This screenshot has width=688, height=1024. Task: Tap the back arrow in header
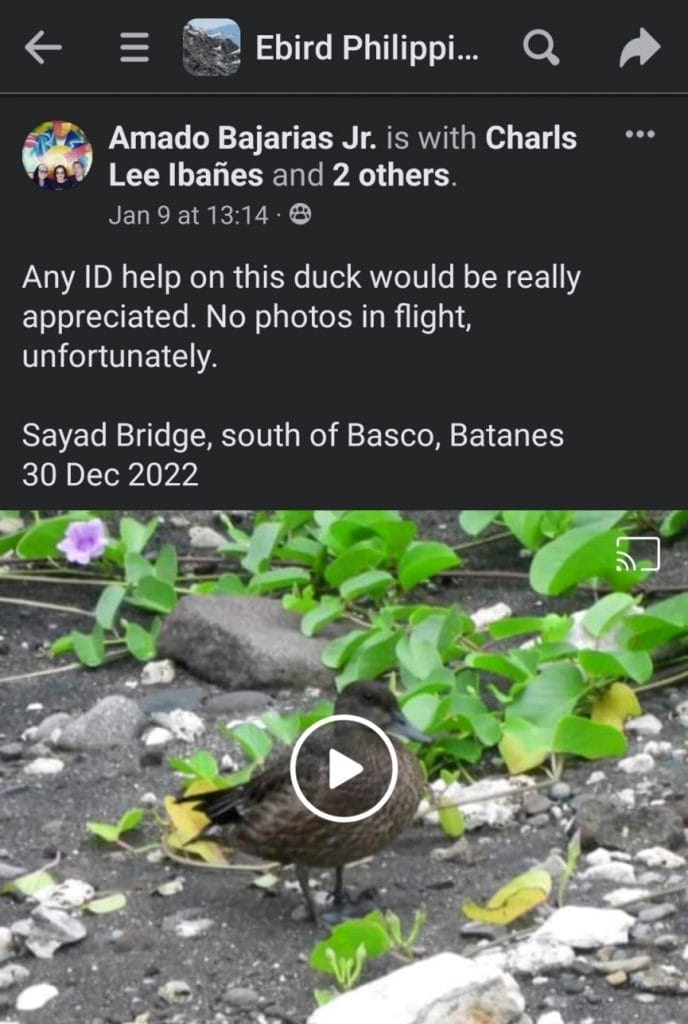tap(43, 47)
